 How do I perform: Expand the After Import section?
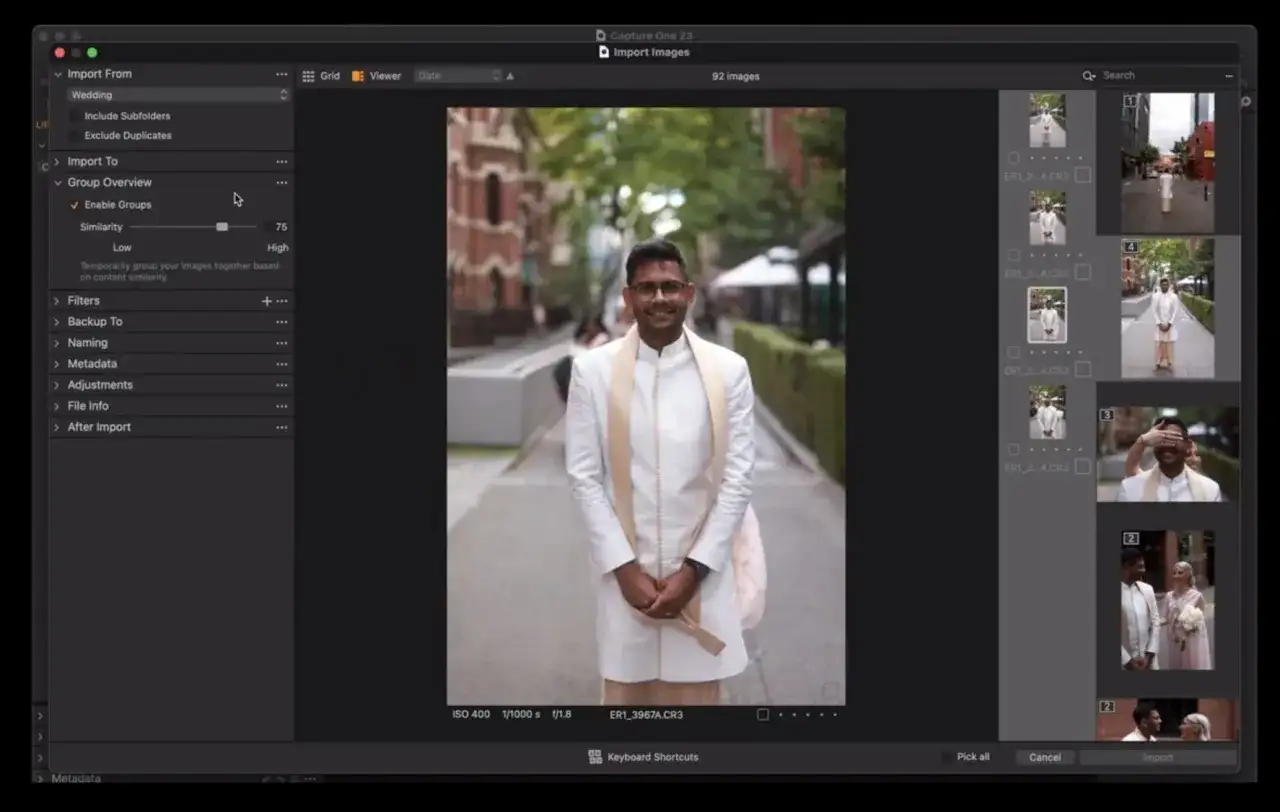pyautogui.click(x=57, y=427)
